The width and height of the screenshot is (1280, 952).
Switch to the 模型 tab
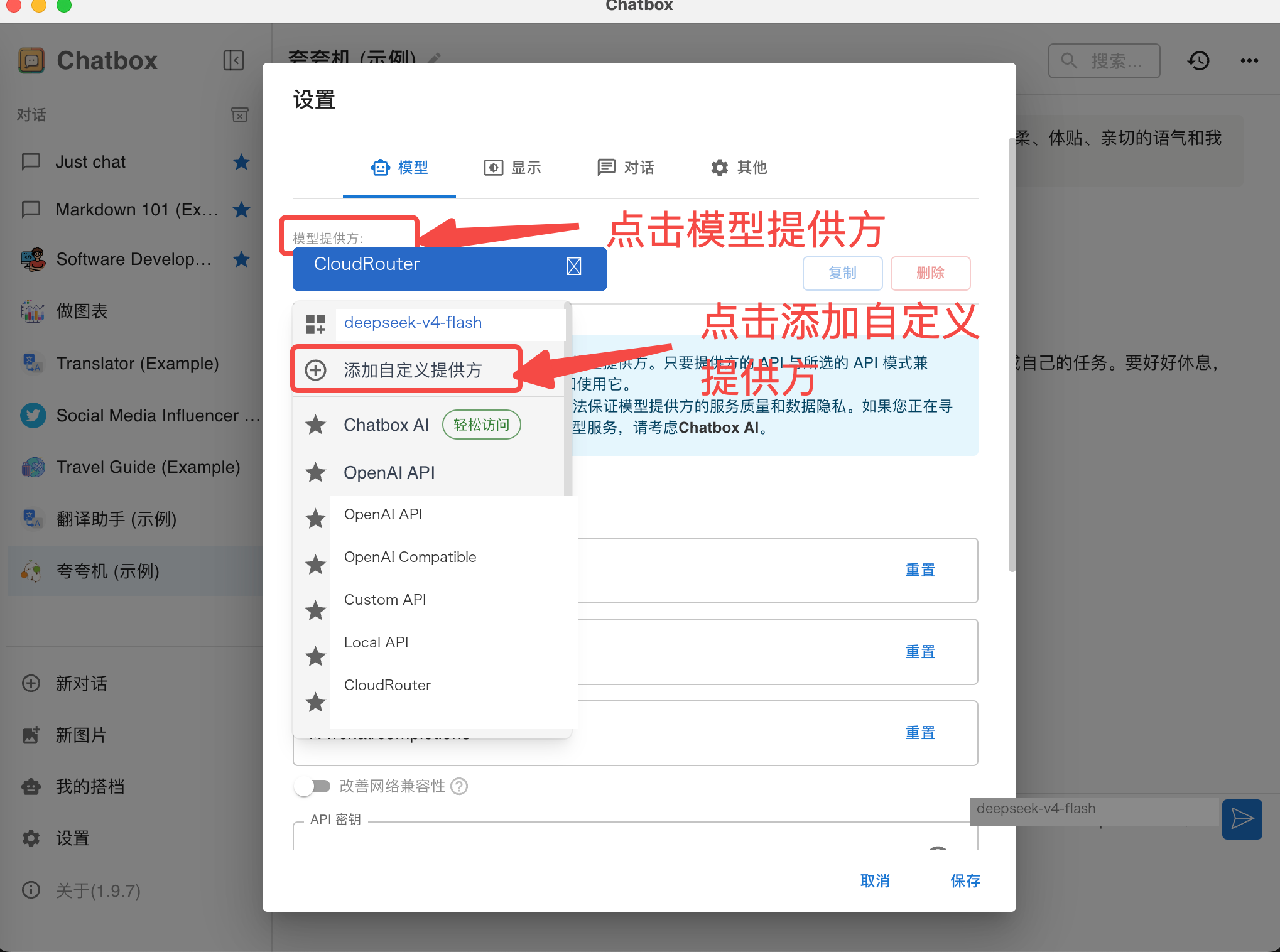click(x=399, y=168)
